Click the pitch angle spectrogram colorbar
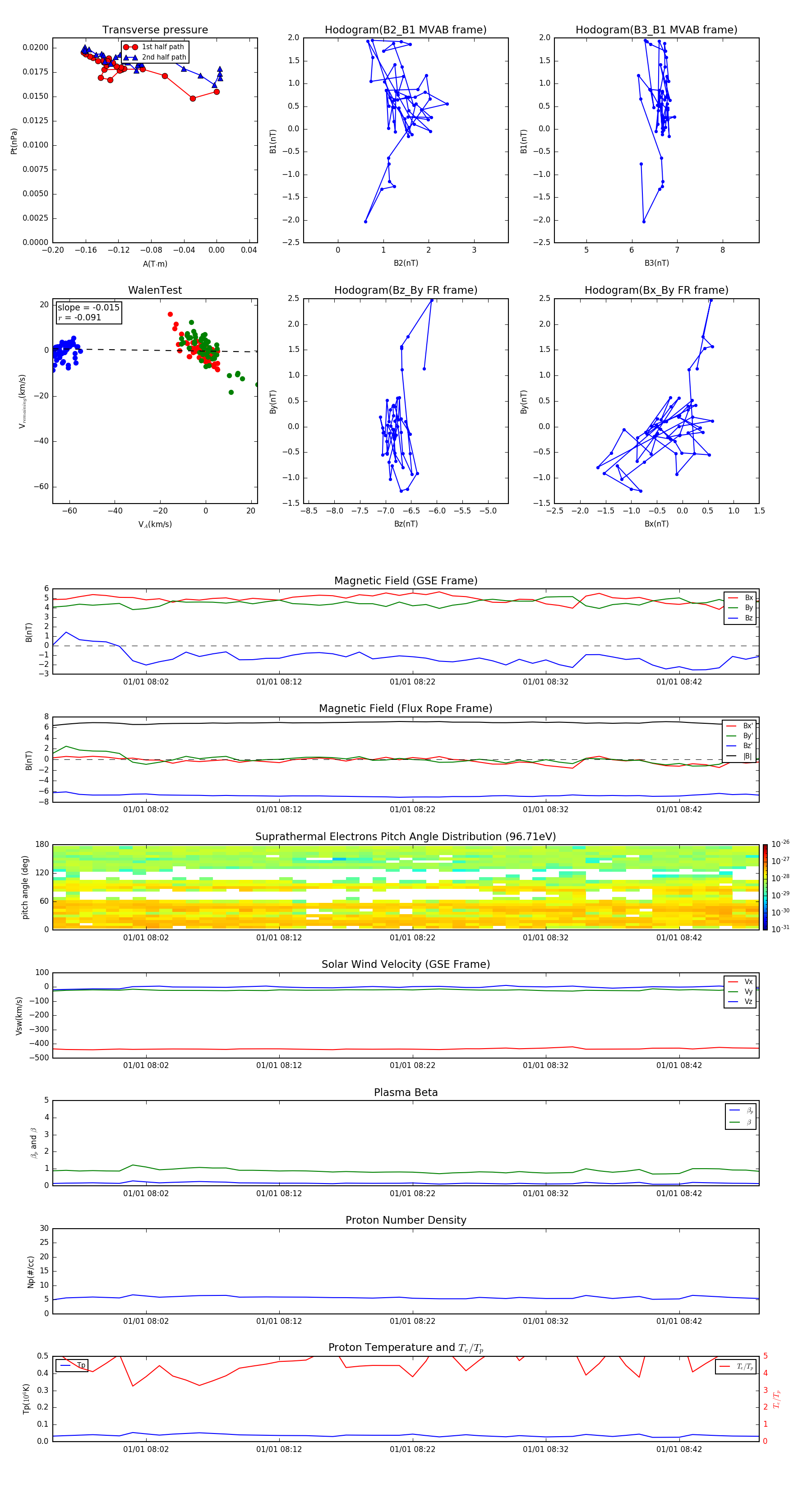Screen dimensions: 812x1489 tap(765, 887)
